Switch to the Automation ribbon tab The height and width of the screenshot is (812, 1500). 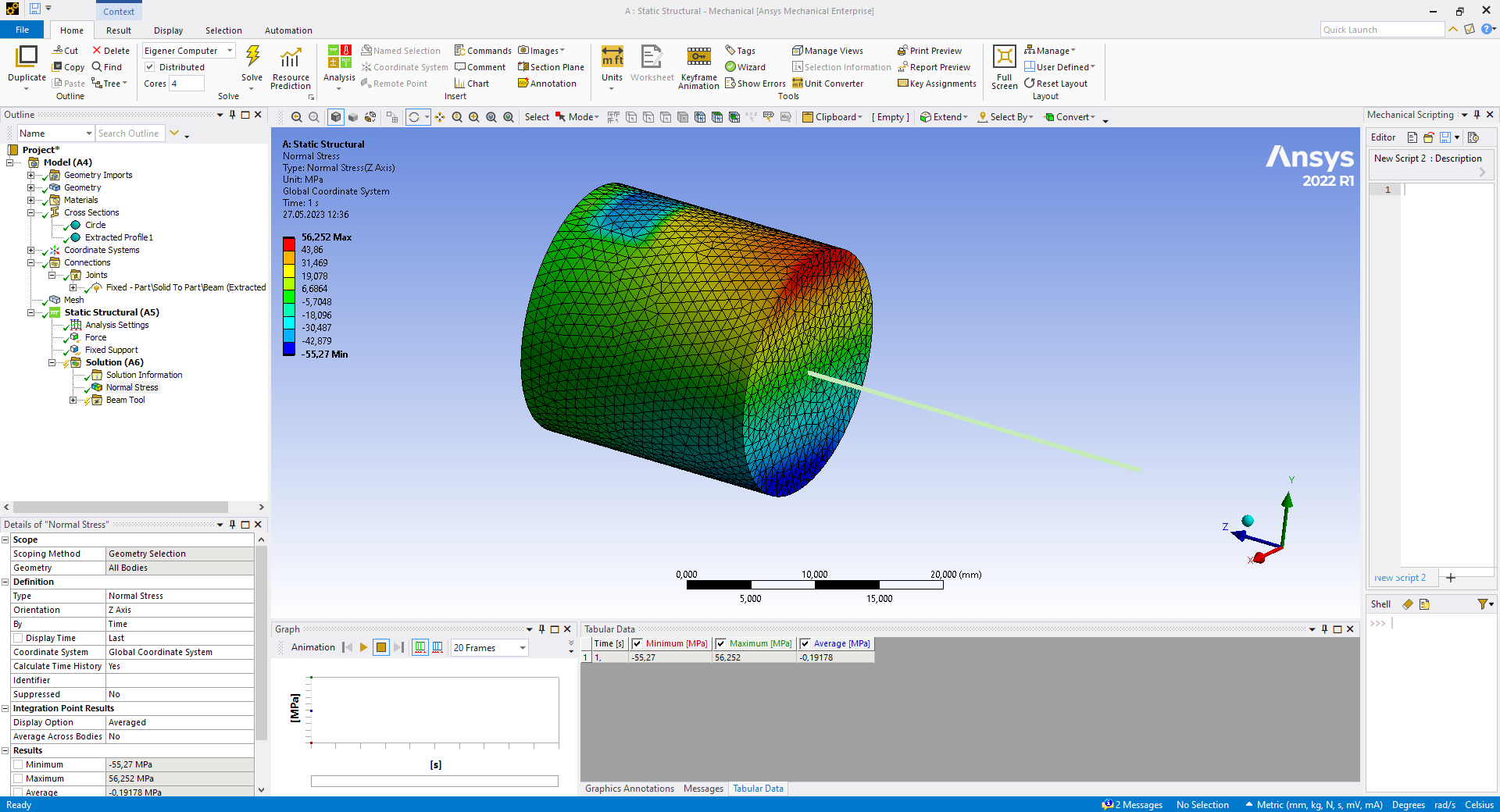click(288, 30)
